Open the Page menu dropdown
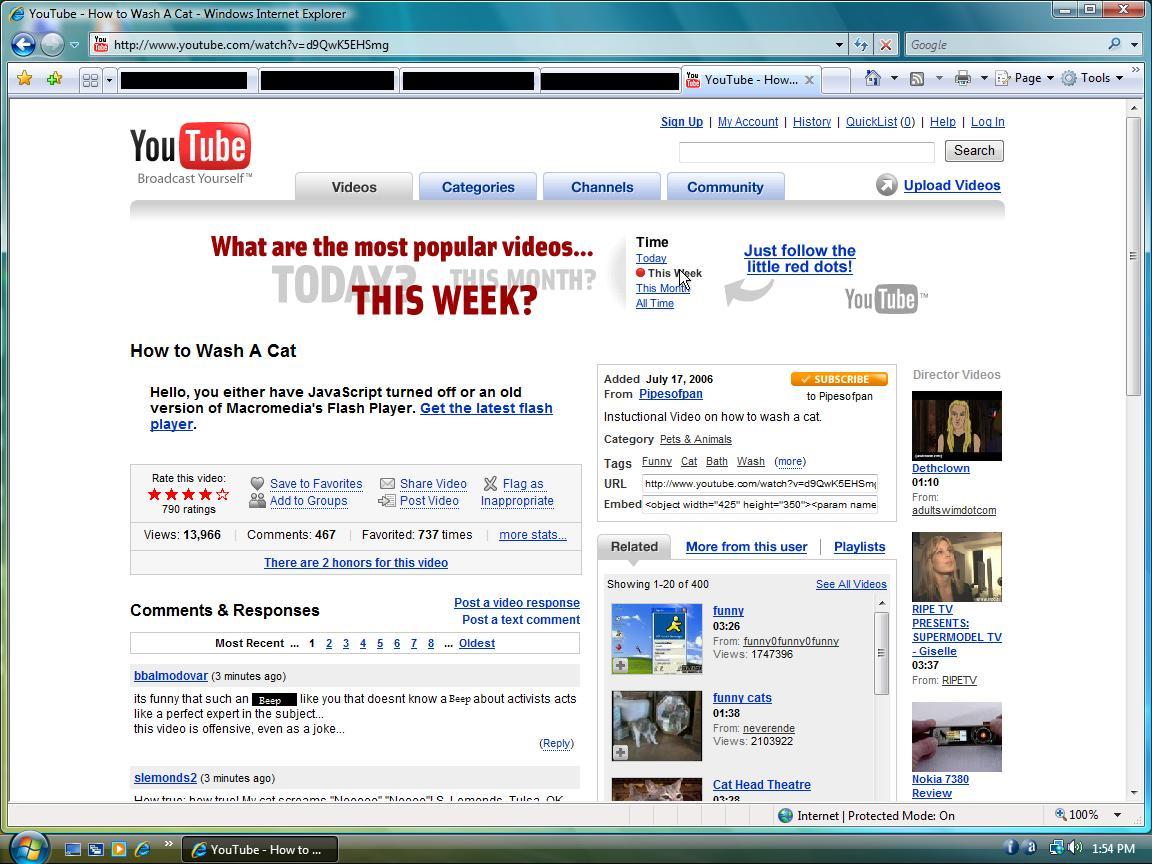Screen dimensions: 1152x864 1028,78
